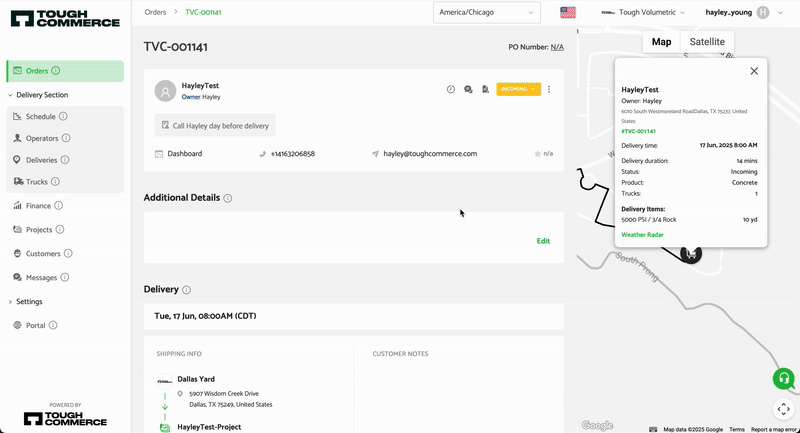800x433 pixels.
Task: Click the order document icon
Action: (x=484, y=90)
